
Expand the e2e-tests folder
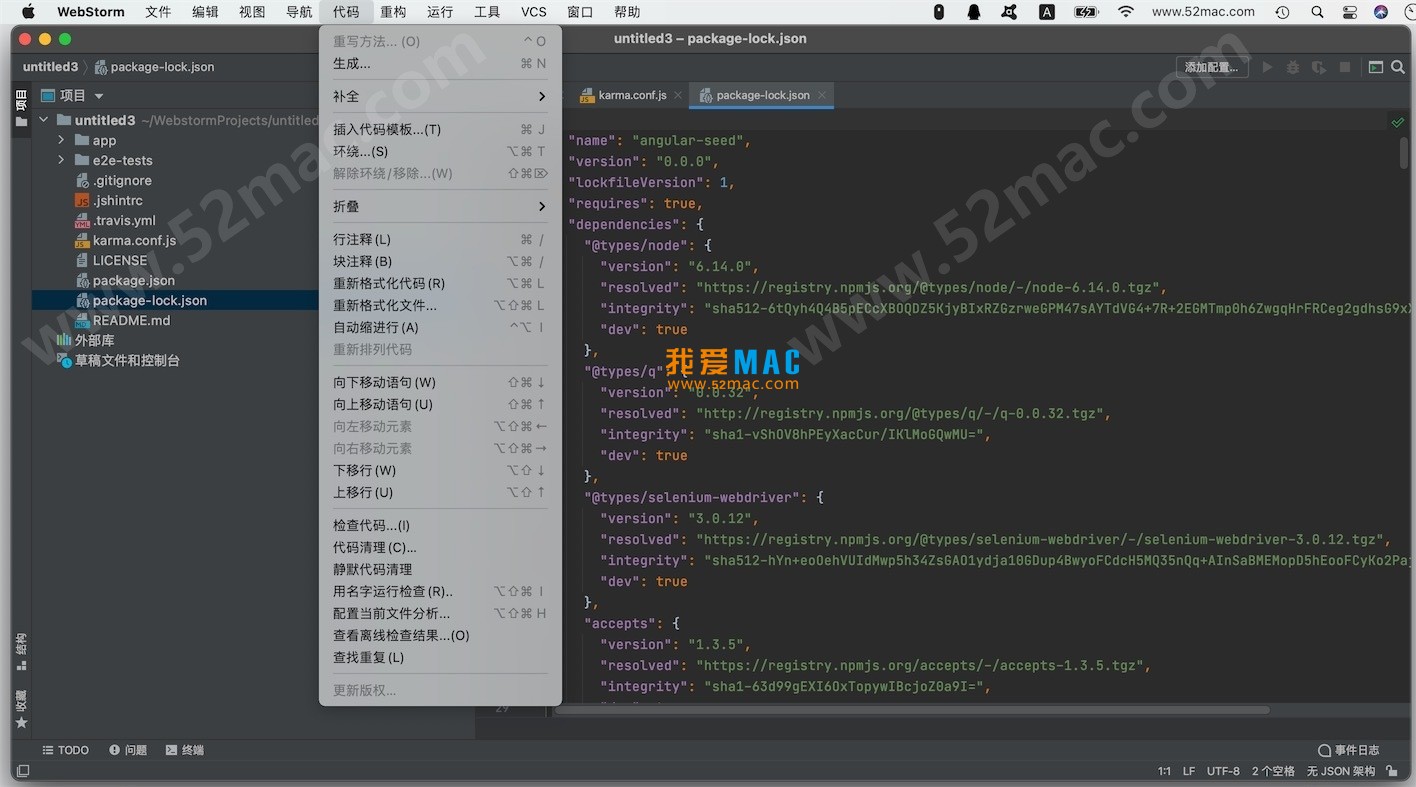pos(61,160)
